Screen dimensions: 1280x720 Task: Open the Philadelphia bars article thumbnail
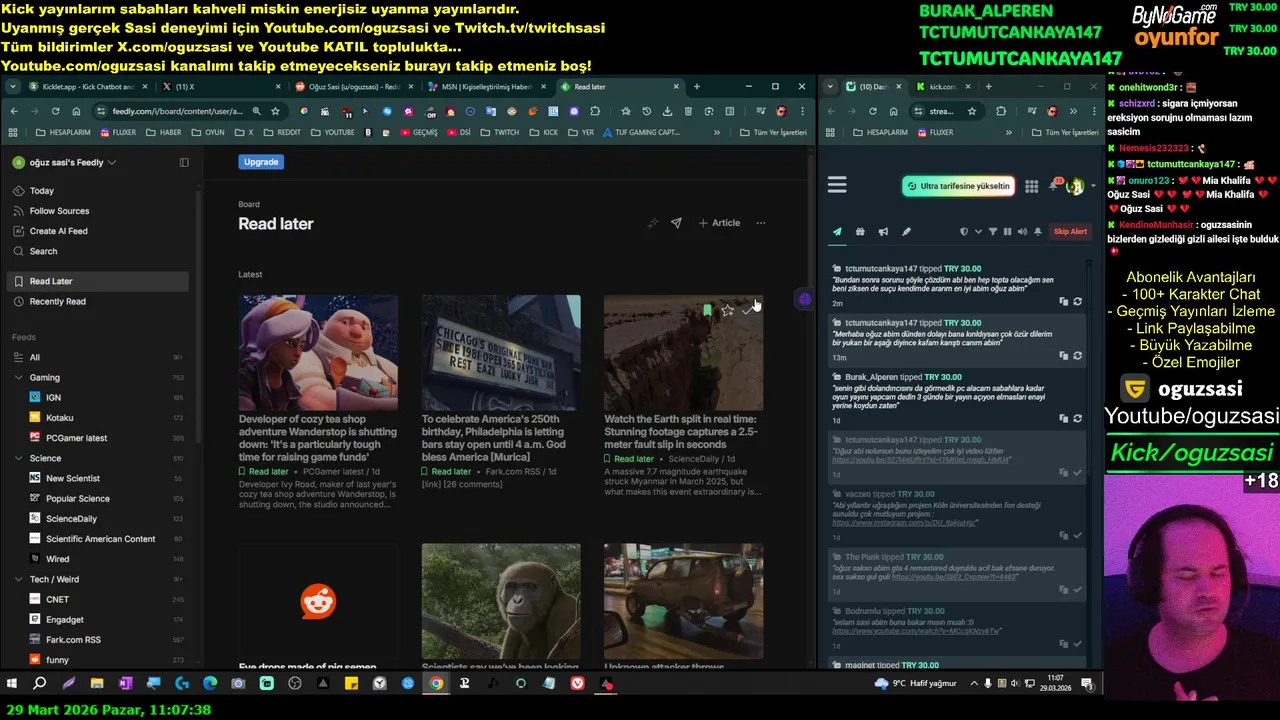click(x=500, y=352)
